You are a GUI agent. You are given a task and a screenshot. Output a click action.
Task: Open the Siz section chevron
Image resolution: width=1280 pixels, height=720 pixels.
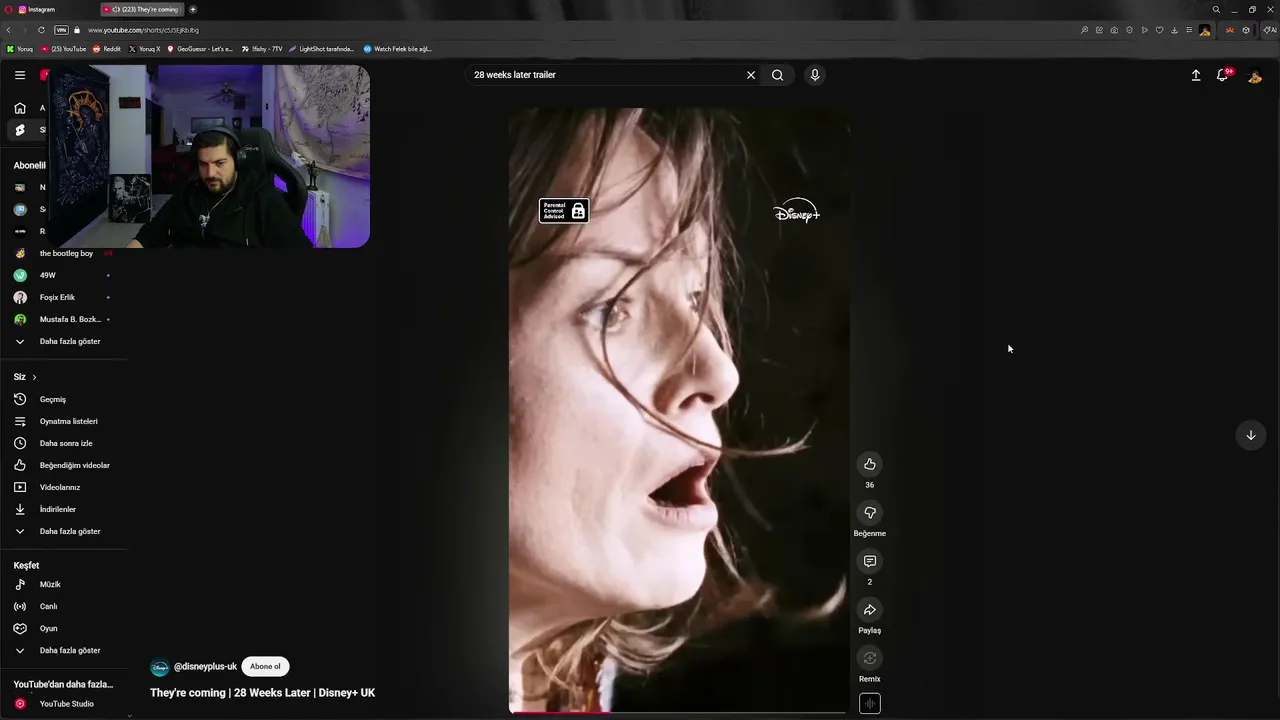34,377
